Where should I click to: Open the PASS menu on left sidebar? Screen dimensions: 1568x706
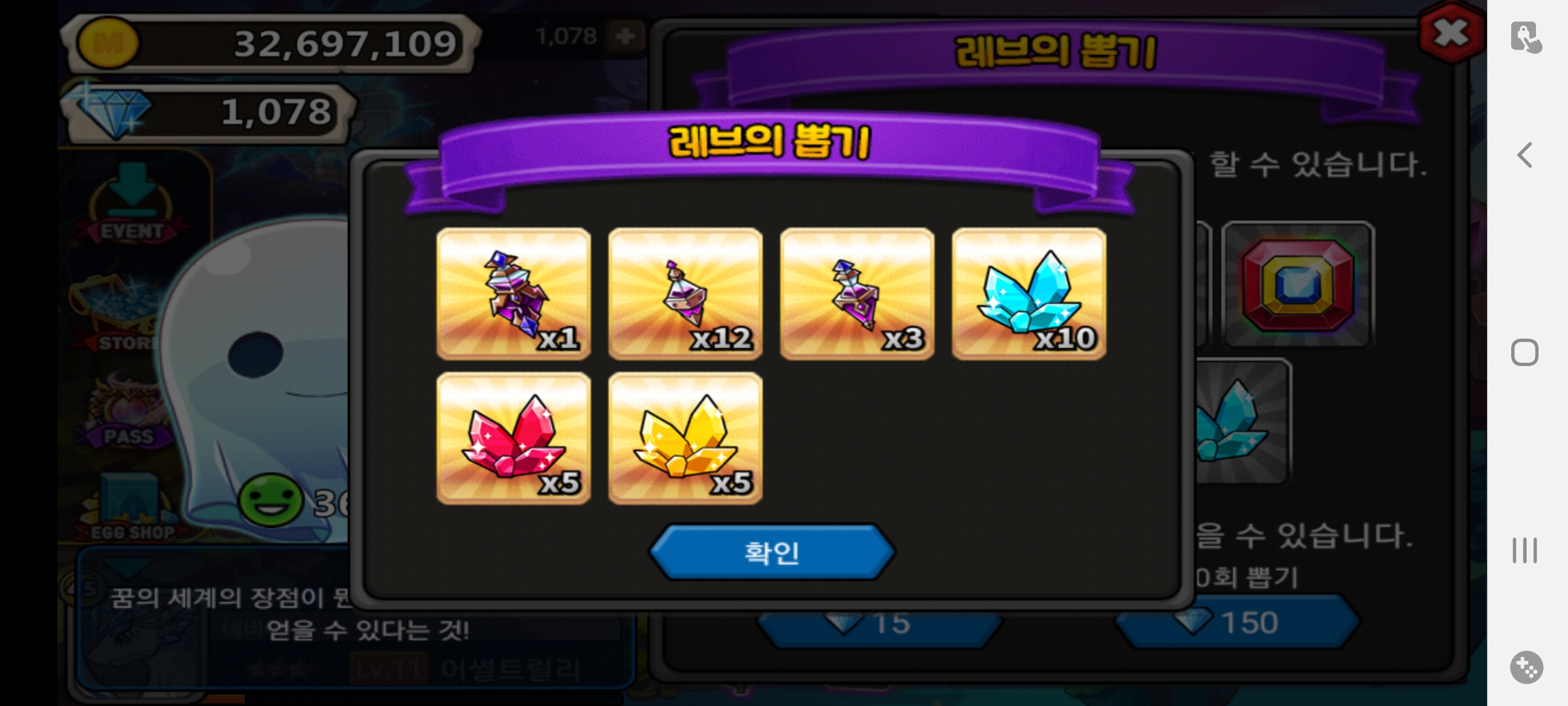pos(128,412)
